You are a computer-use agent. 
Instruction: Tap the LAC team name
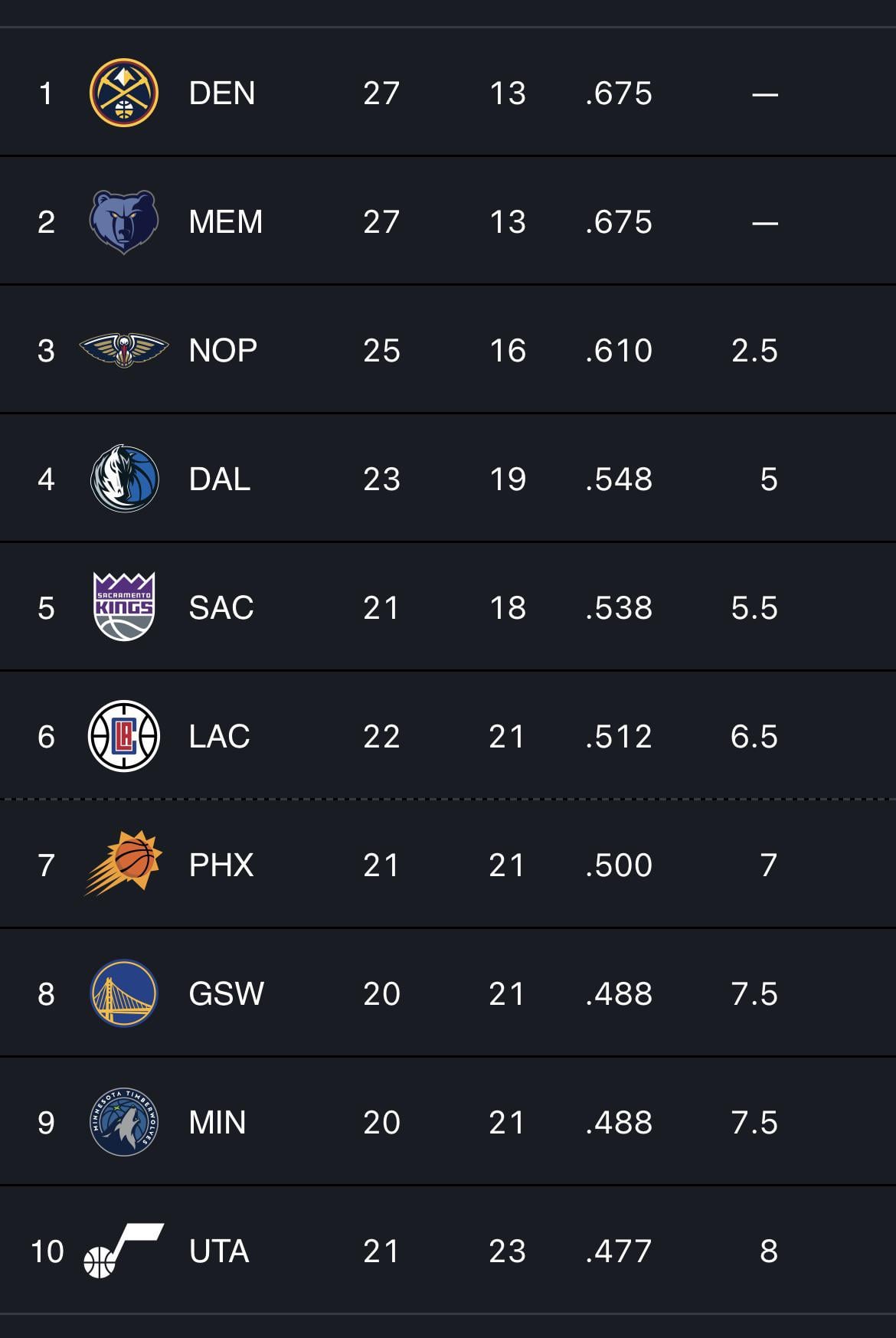click(x=220, y=737)
